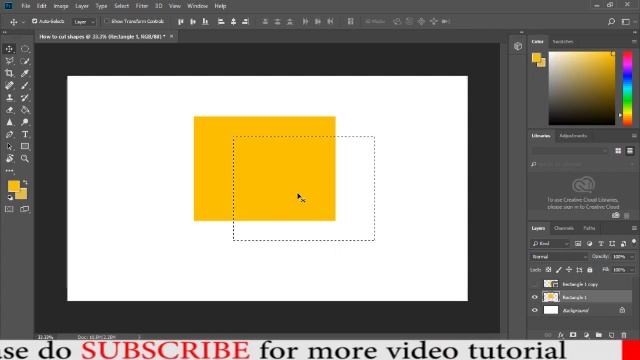Enable Show Transform Controls checkbox
Image resolution: width=640 pixels, height=360 pixels.
(x=106, y=21)
